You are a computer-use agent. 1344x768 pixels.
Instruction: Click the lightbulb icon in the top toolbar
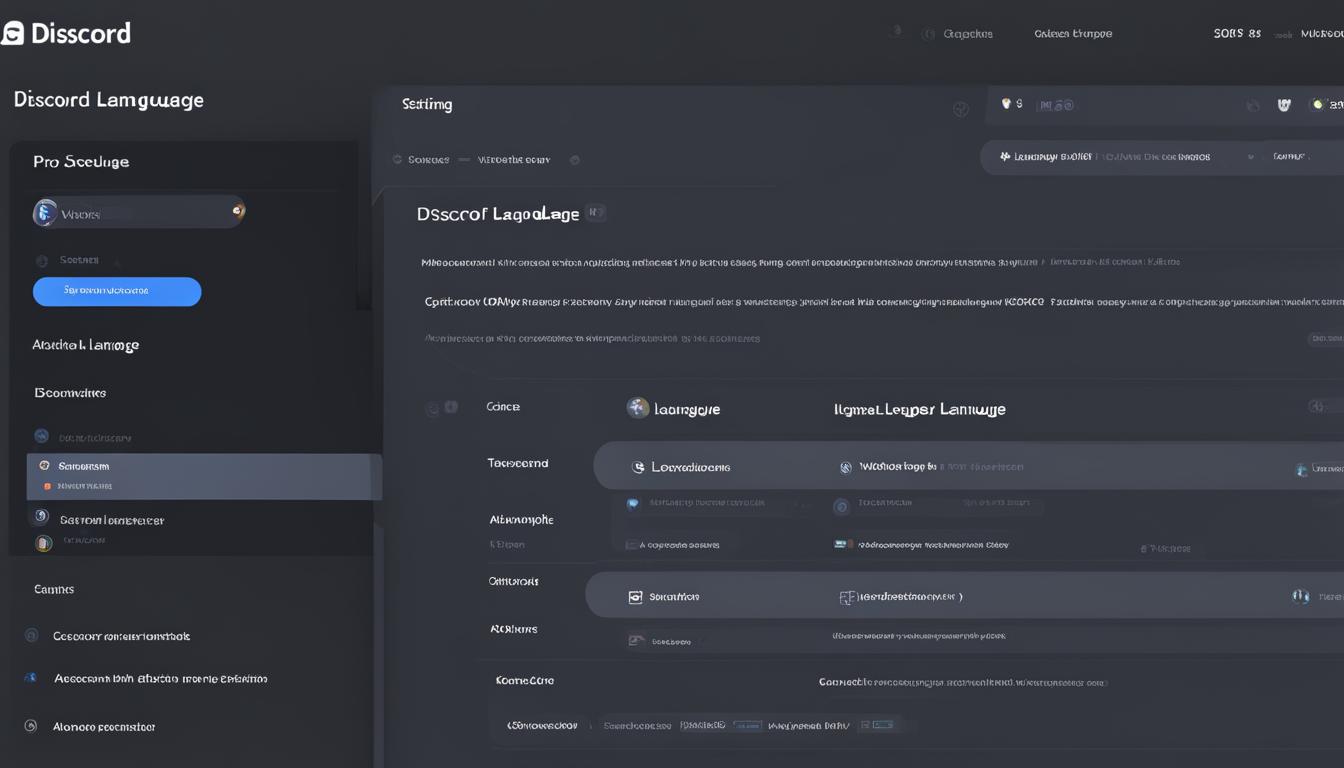pyautogui.click(x=1006, y=103)
